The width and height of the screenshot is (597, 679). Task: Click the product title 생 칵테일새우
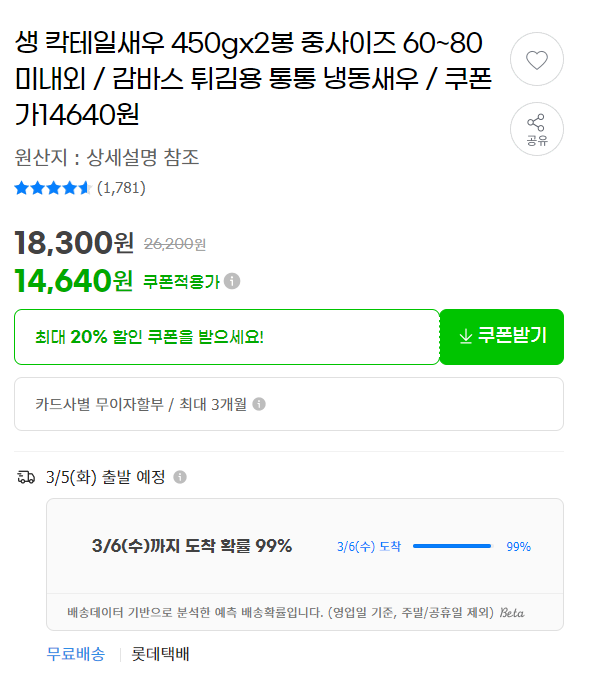(x=253, y=79)
